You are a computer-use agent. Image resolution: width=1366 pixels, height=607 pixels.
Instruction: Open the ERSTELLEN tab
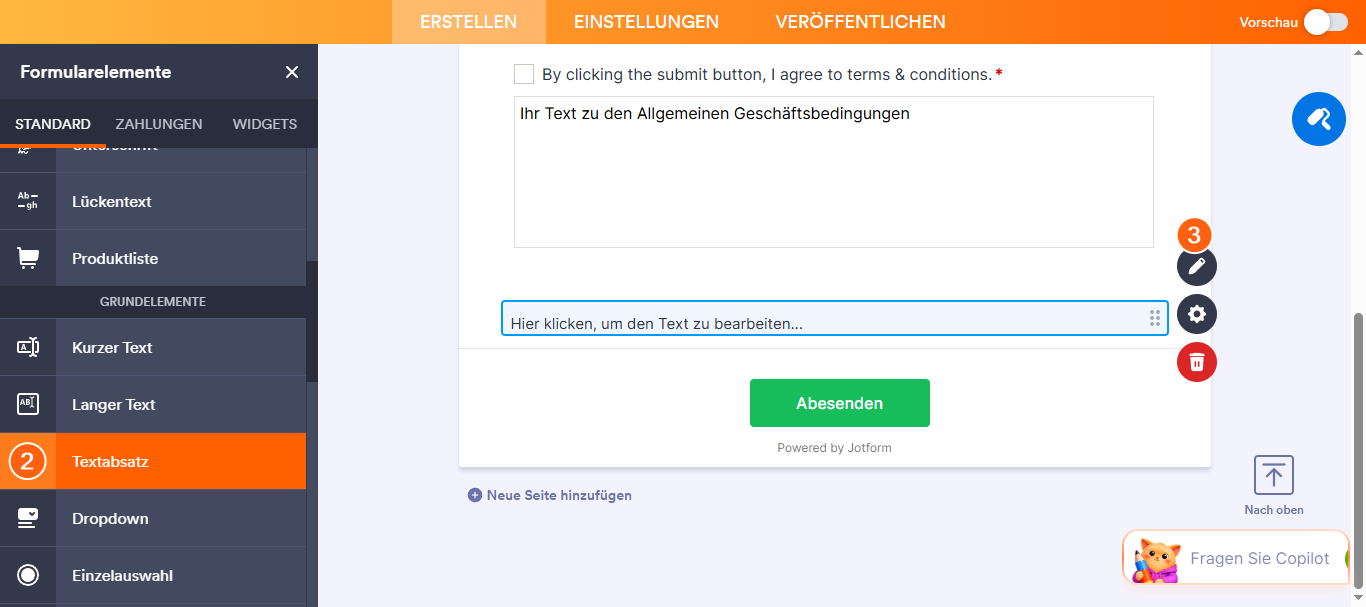[469, 22]
